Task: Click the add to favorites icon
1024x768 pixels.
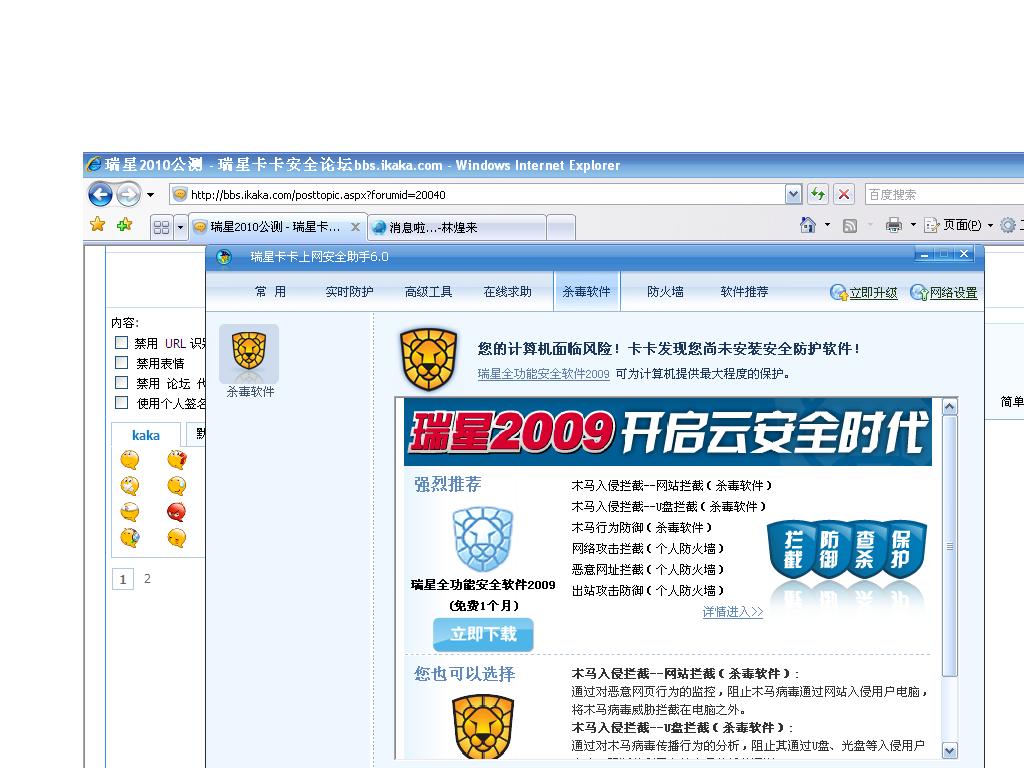Action: [x=124, y=225]
